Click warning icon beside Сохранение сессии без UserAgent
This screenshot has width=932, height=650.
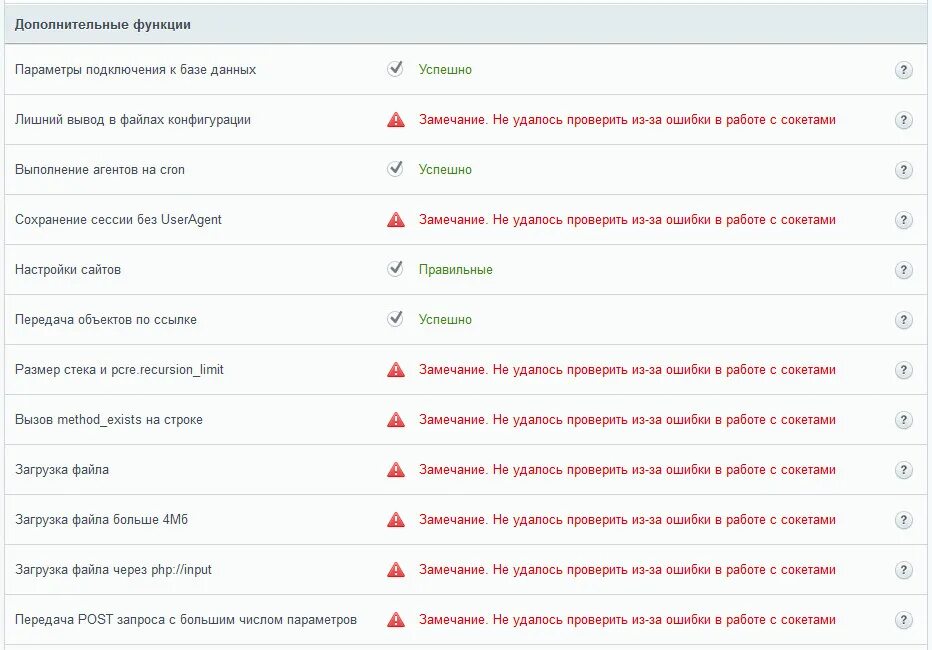pos(396,220)
